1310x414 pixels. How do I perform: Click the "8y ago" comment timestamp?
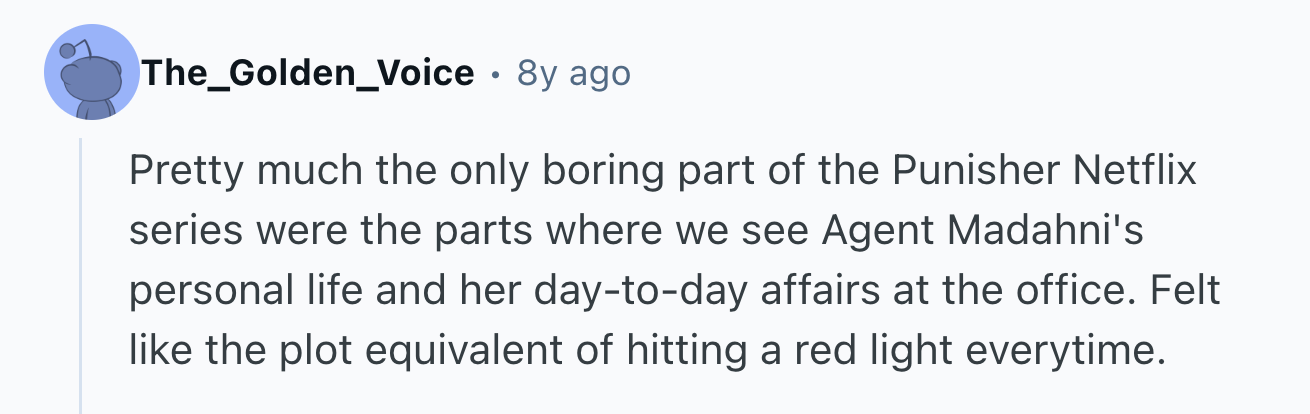pyautogui.click(x=573, y=73)
